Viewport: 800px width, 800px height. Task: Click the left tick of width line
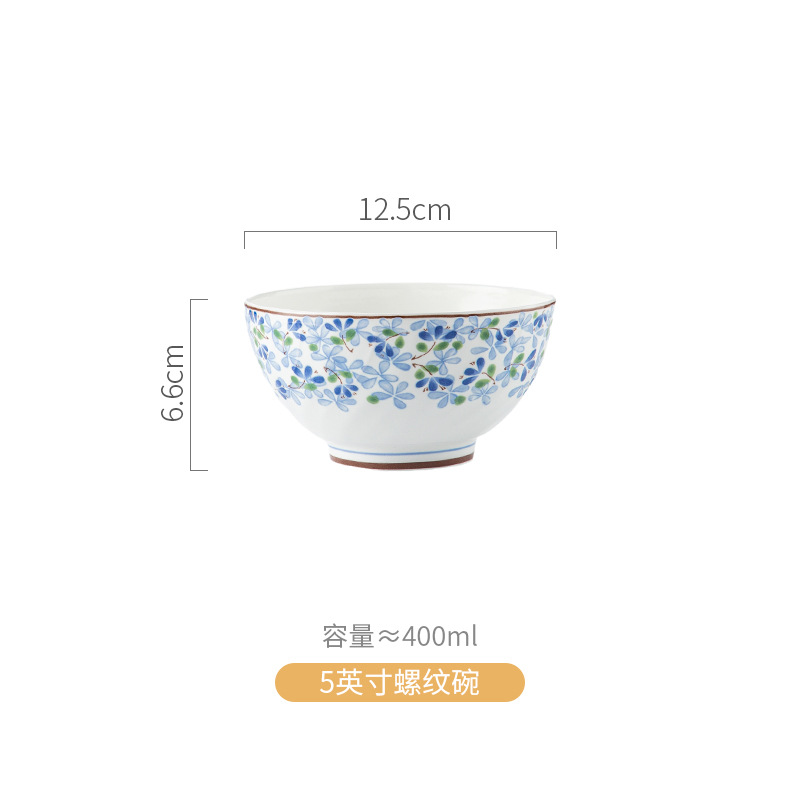click(244, 240)
